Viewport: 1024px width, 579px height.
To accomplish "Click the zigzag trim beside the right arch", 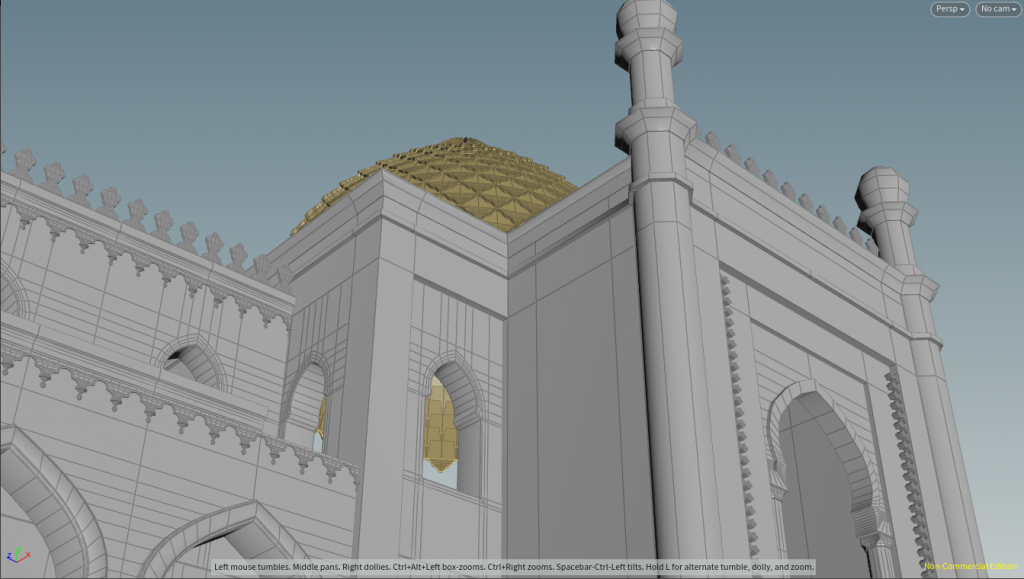I will click(x=908, y=457).
